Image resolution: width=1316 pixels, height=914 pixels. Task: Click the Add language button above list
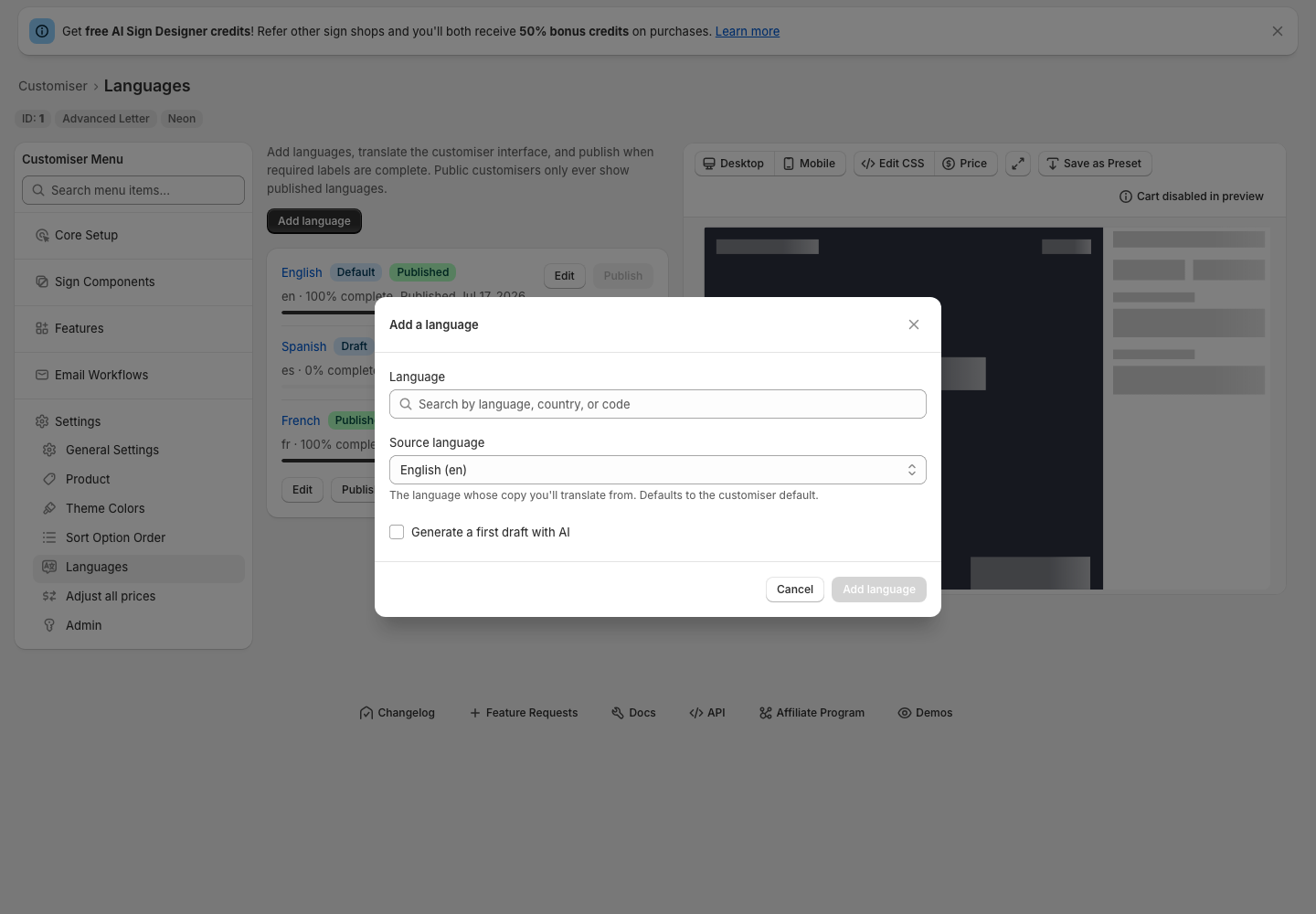[x=314, y=221]
